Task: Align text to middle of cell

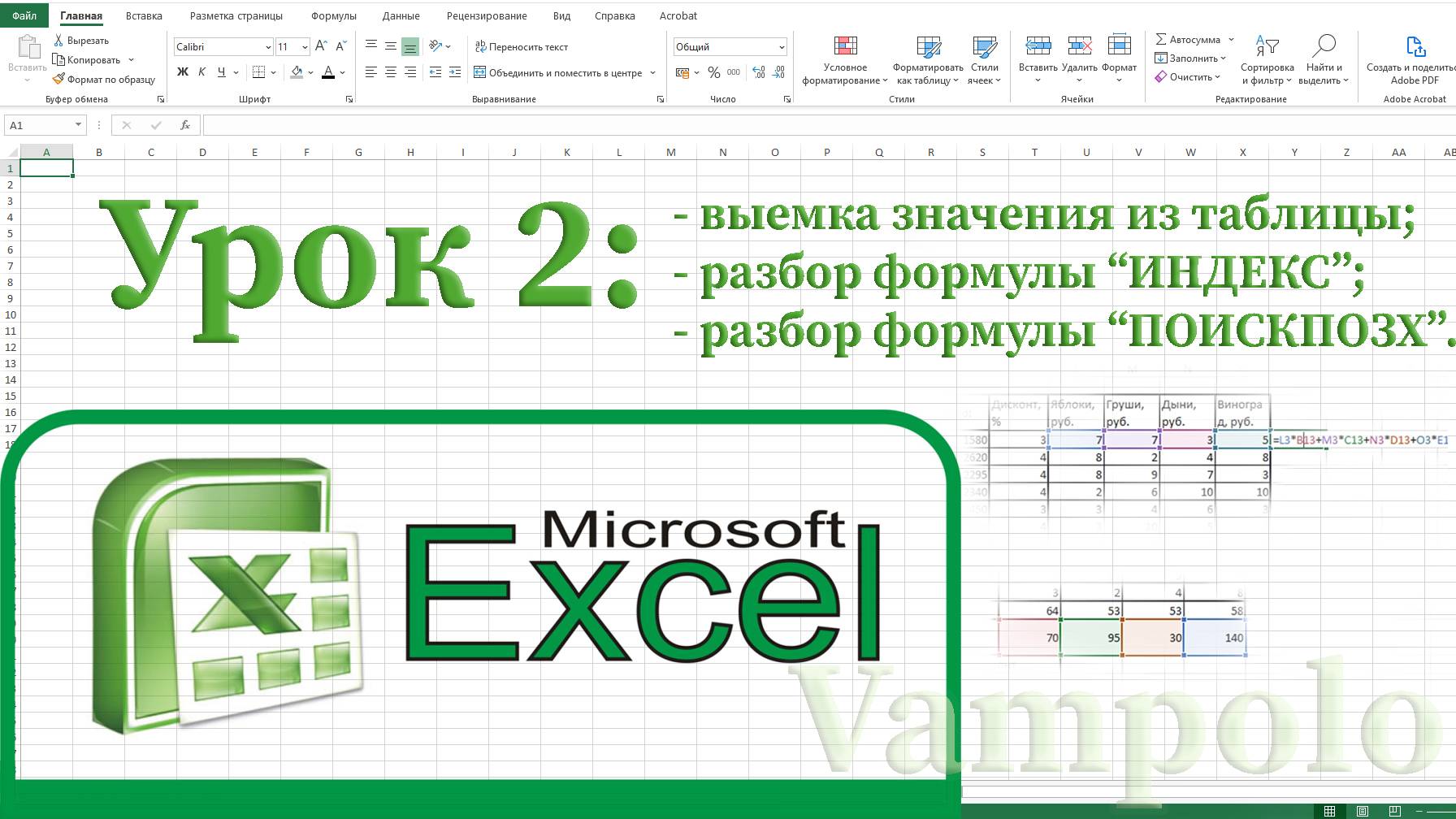Action: pyautogui.click(x=391, y=46)
